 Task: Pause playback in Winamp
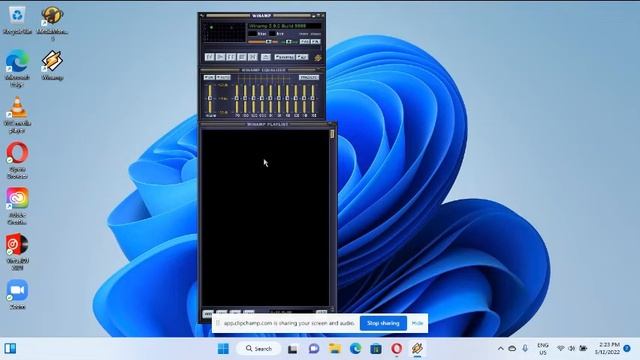click(231, 57)
